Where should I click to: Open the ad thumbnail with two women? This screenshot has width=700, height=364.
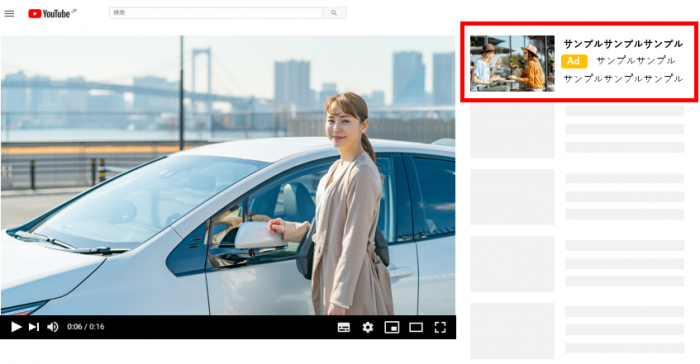512,63
